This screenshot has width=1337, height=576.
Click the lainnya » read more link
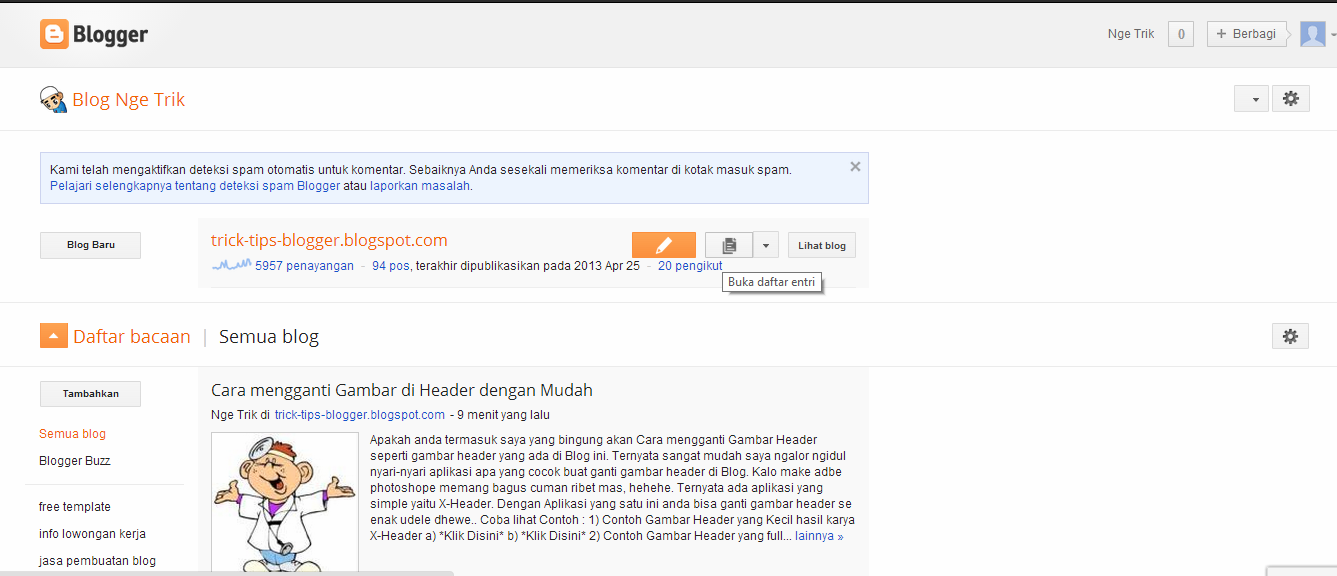point(819,536)
